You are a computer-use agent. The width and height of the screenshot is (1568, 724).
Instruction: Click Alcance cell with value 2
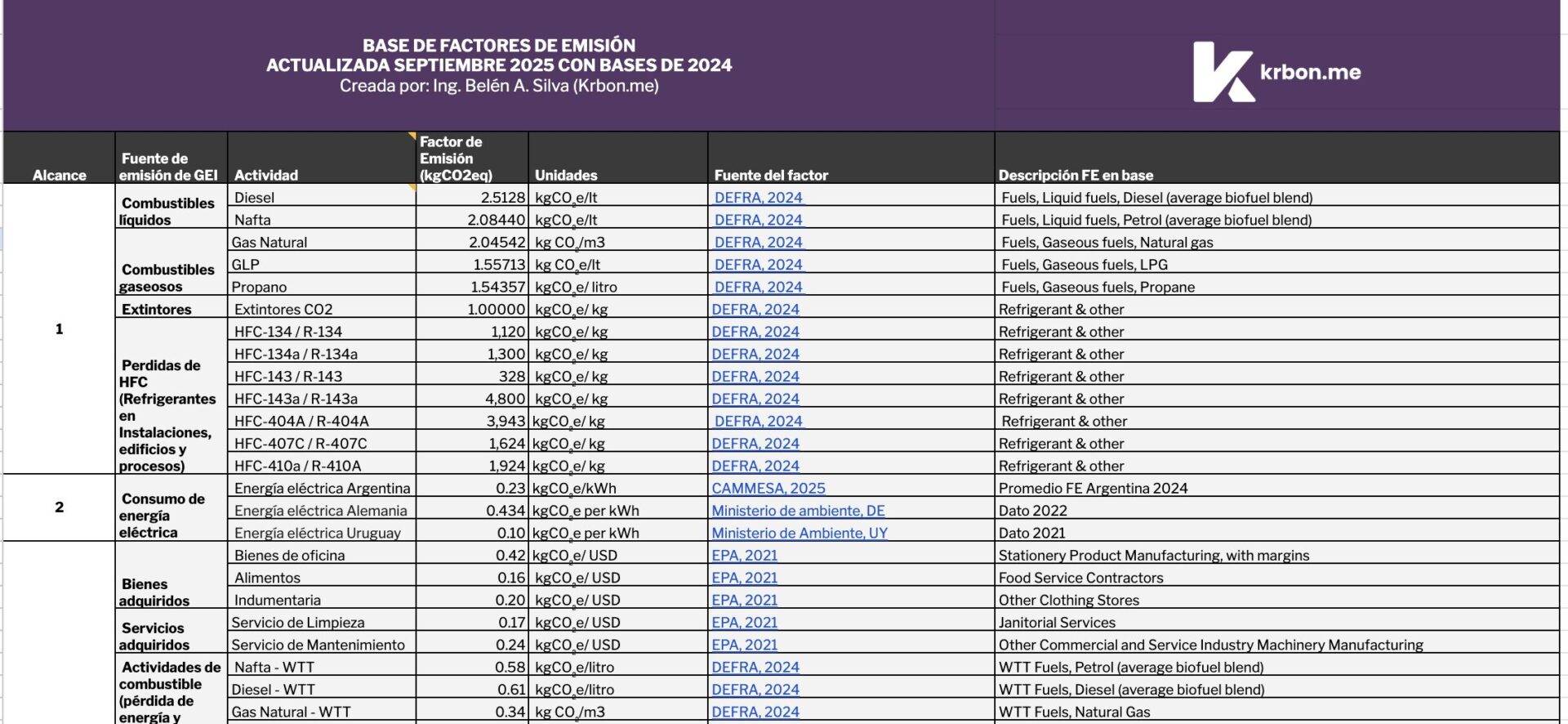pyautogui.click(x=59, y=507)
